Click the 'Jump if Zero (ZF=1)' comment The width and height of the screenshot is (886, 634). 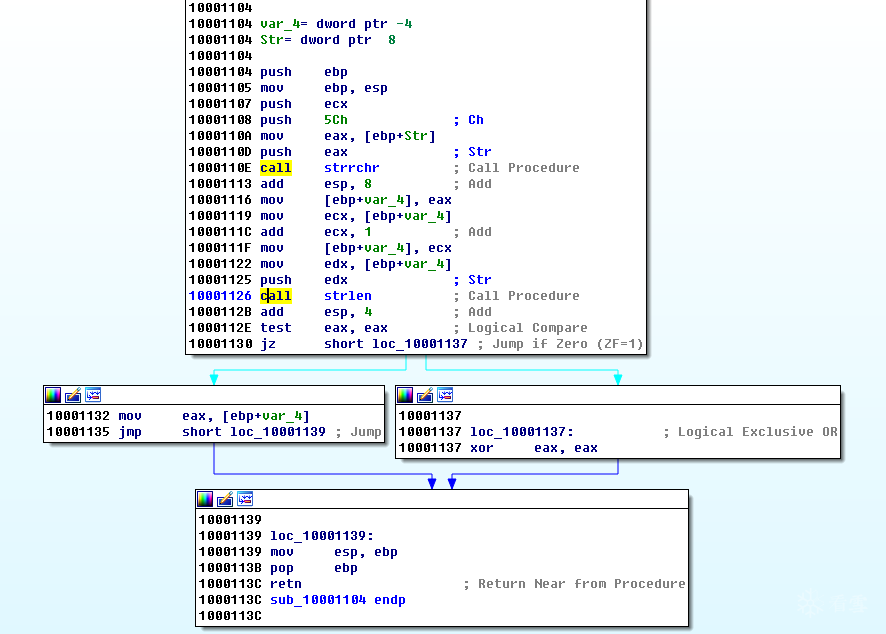(x=560, y=344)
